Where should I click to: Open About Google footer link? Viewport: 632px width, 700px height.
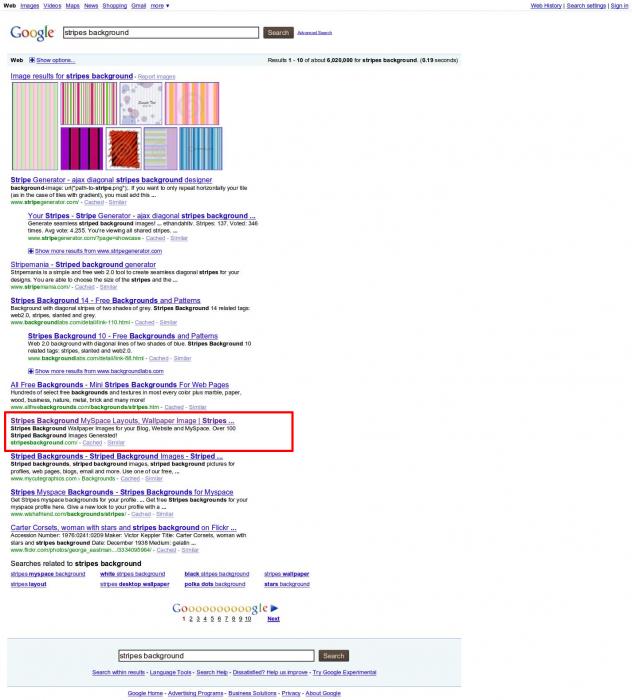[x=323, y=693]
